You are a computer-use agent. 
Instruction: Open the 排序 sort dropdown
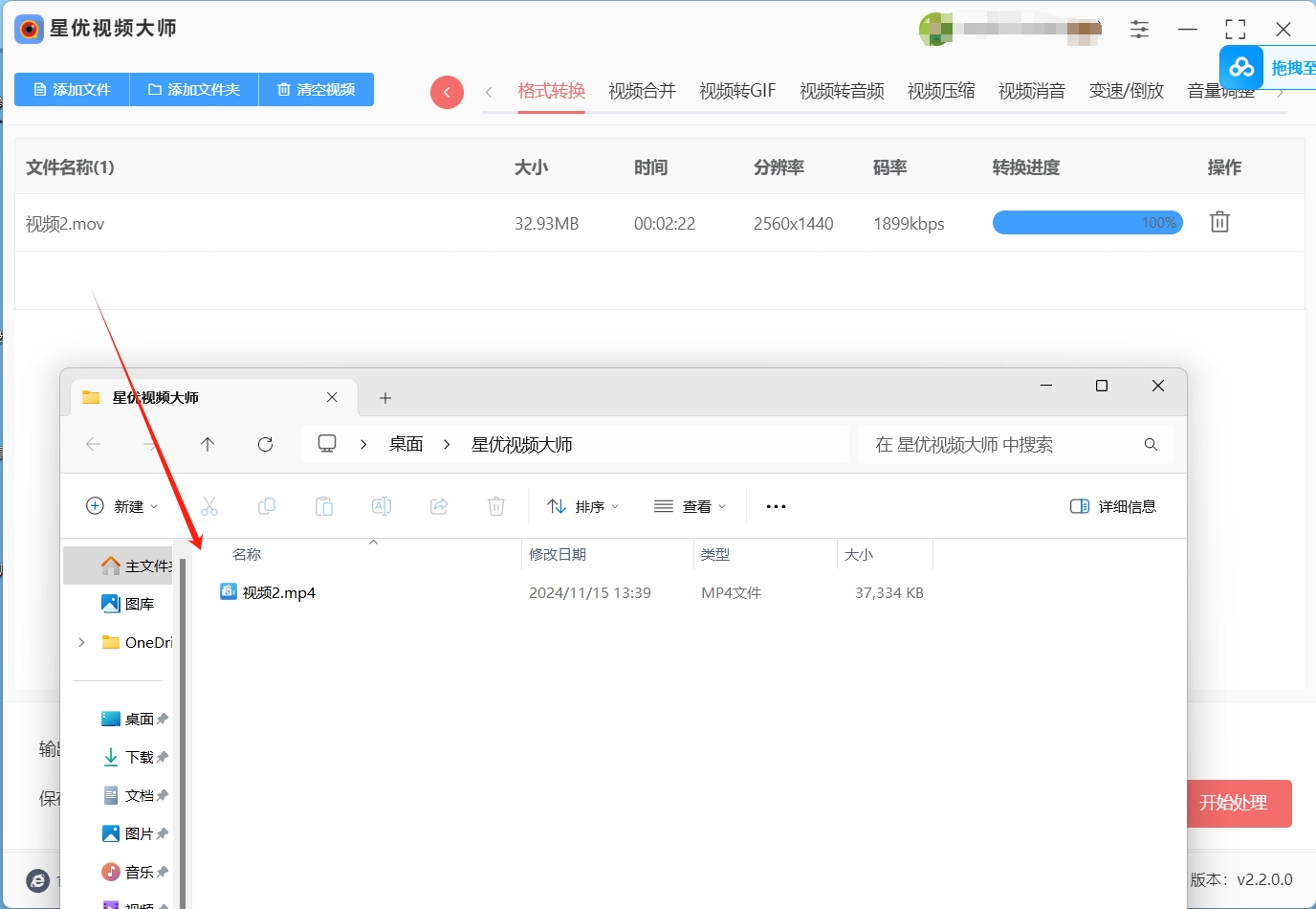(x=582, y=506)
